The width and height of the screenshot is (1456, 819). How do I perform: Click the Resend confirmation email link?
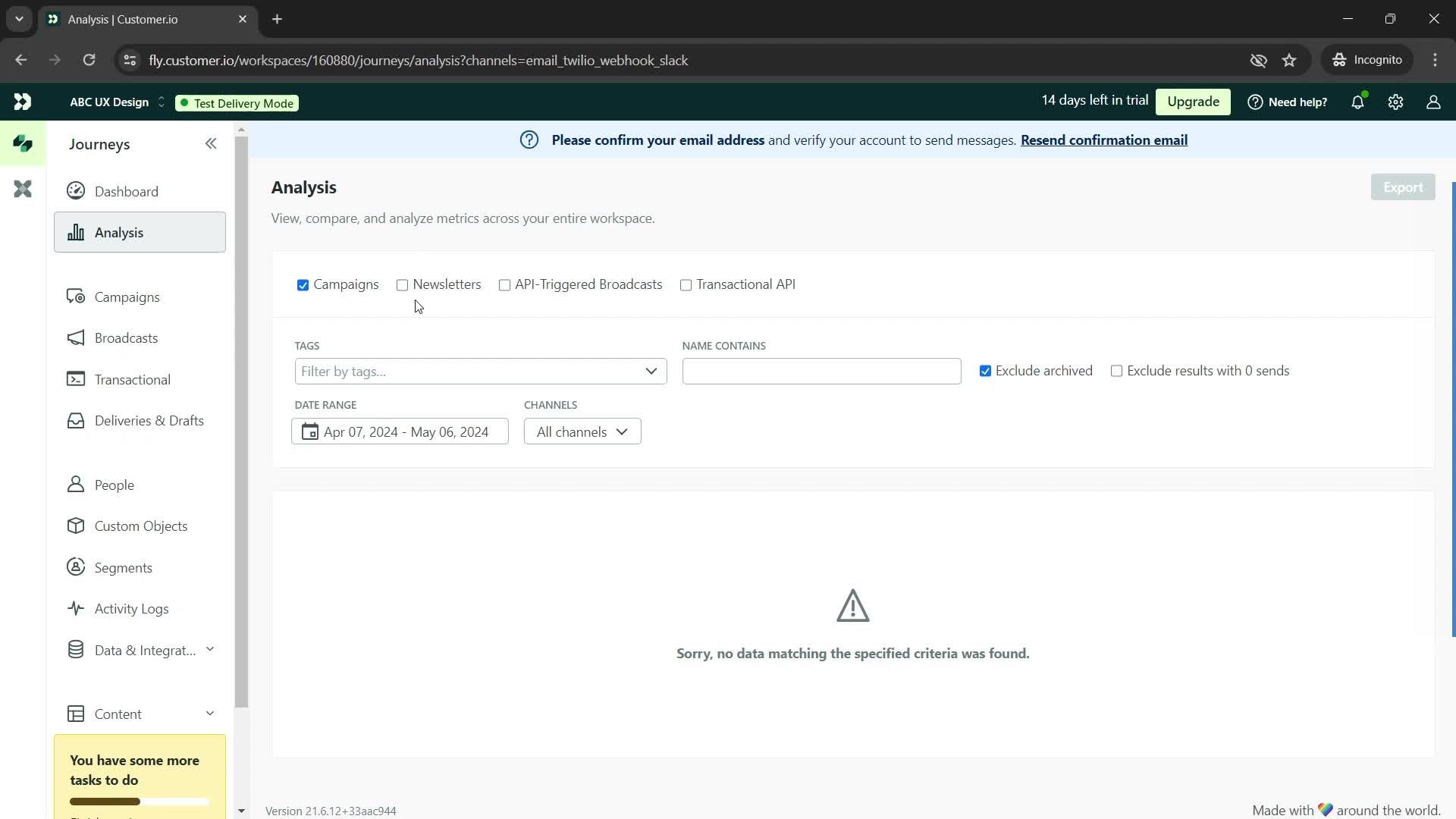(1104, 140)
